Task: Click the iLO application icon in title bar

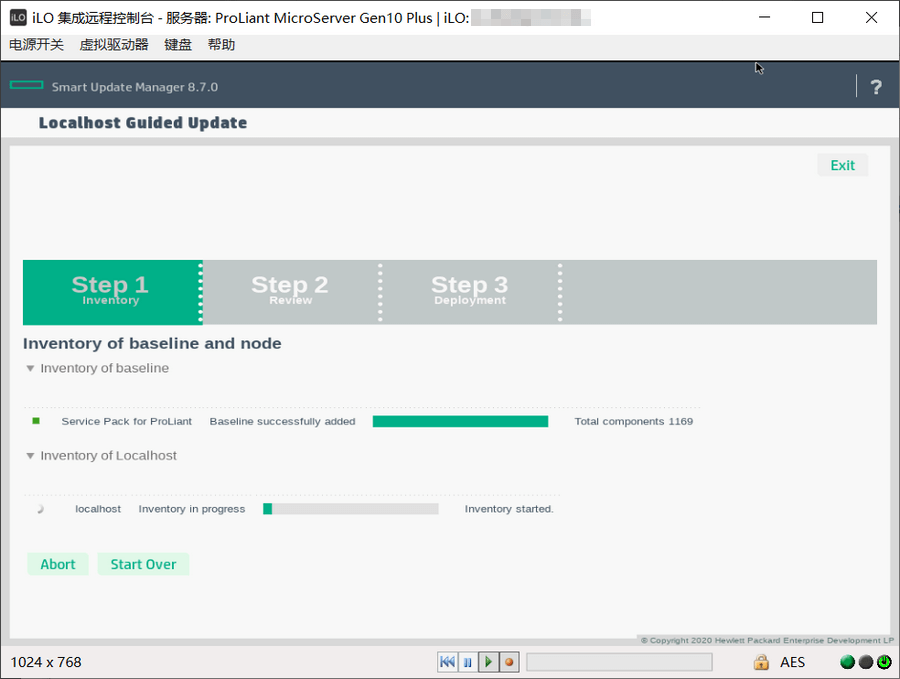Action: click(x=18, y=17)
